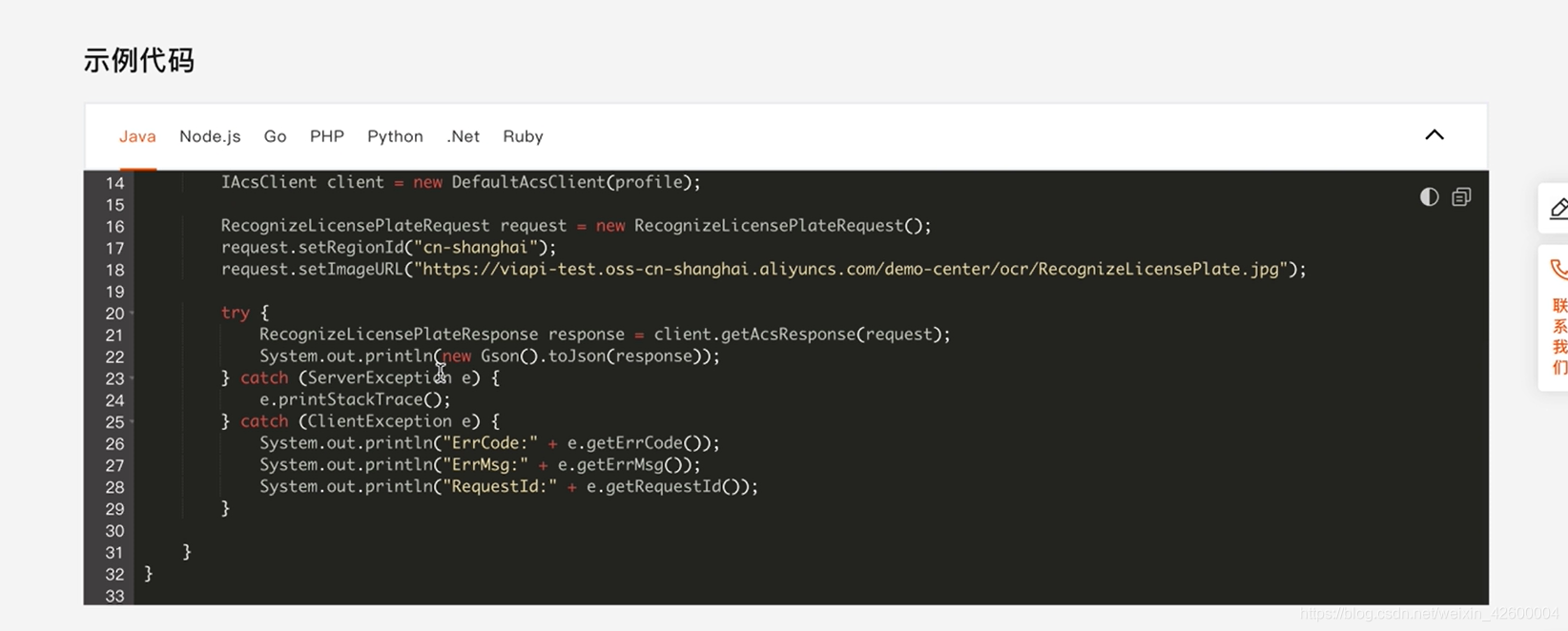The image size is (1568, 631).
Task: Click the try keyword on line 20
Action: (x=236, y=313)
